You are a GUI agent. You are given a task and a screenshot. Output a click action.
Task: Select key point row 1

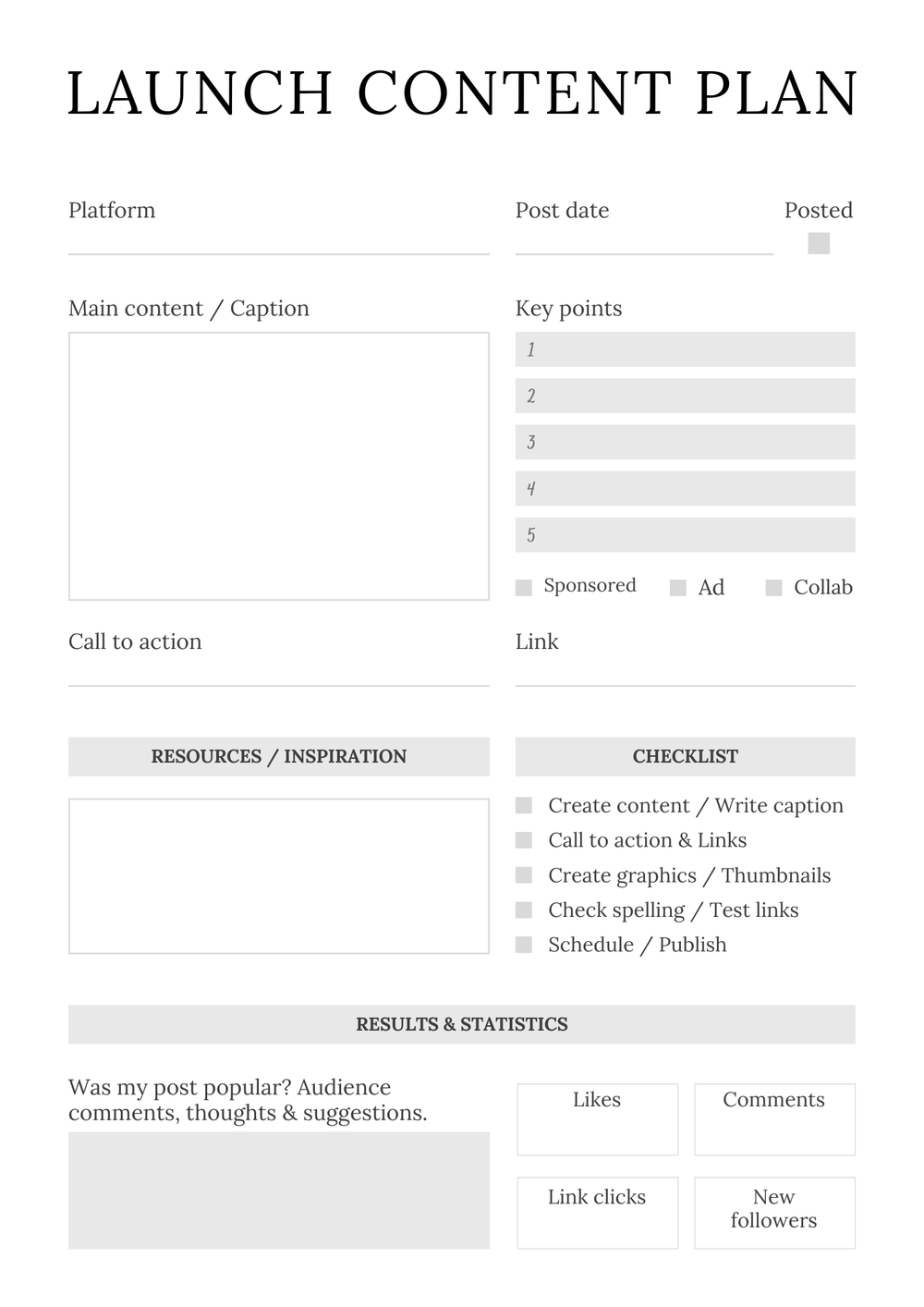(x=685, y=349)
